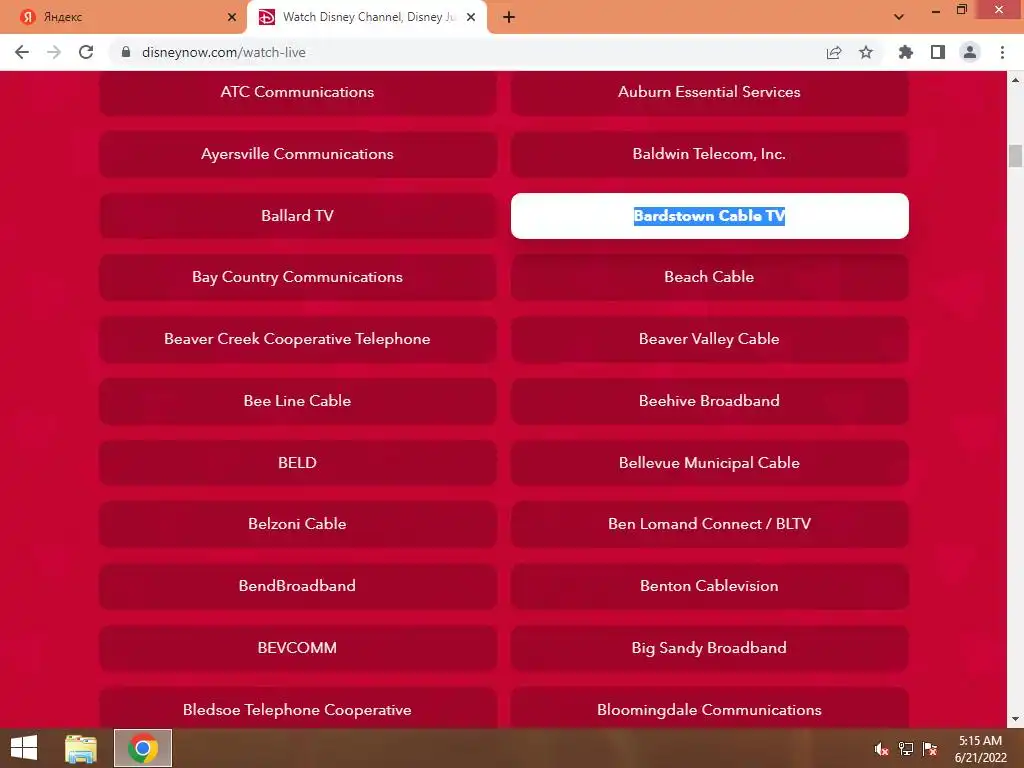
Task: Choose Bay Country Communications
Action: [x=298, y=277]
